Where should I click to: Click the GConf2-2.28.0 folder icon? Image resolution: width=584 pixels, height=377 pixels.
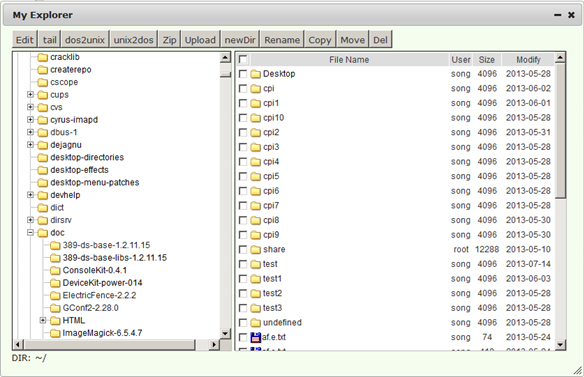coord(55,308)
